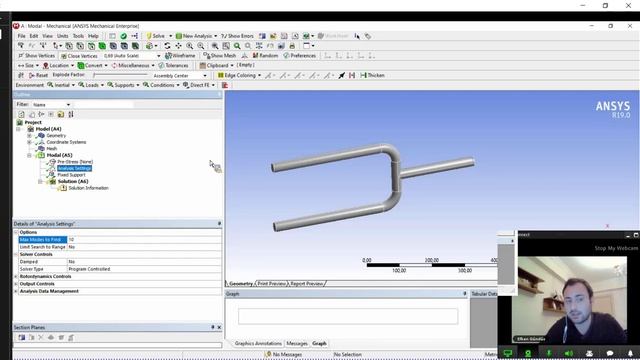The image size is (640, 360).
Task: Open the File menu
Action: click(x=21, y=36)
